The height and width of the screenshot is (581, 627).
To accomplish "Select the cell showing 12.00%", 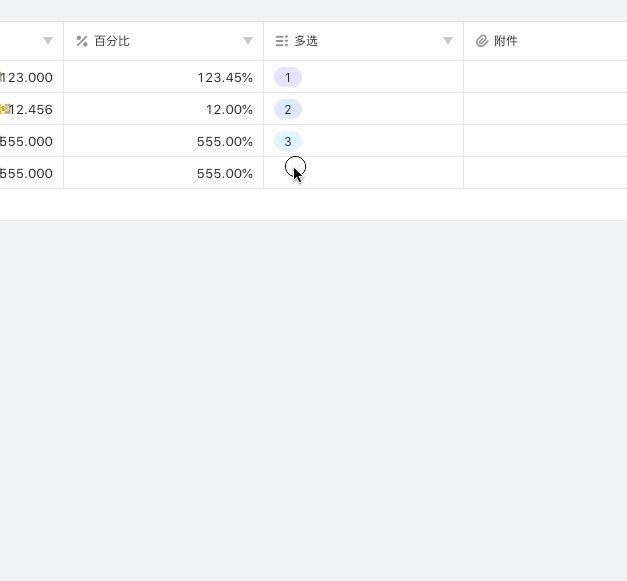I will (164, 109).
